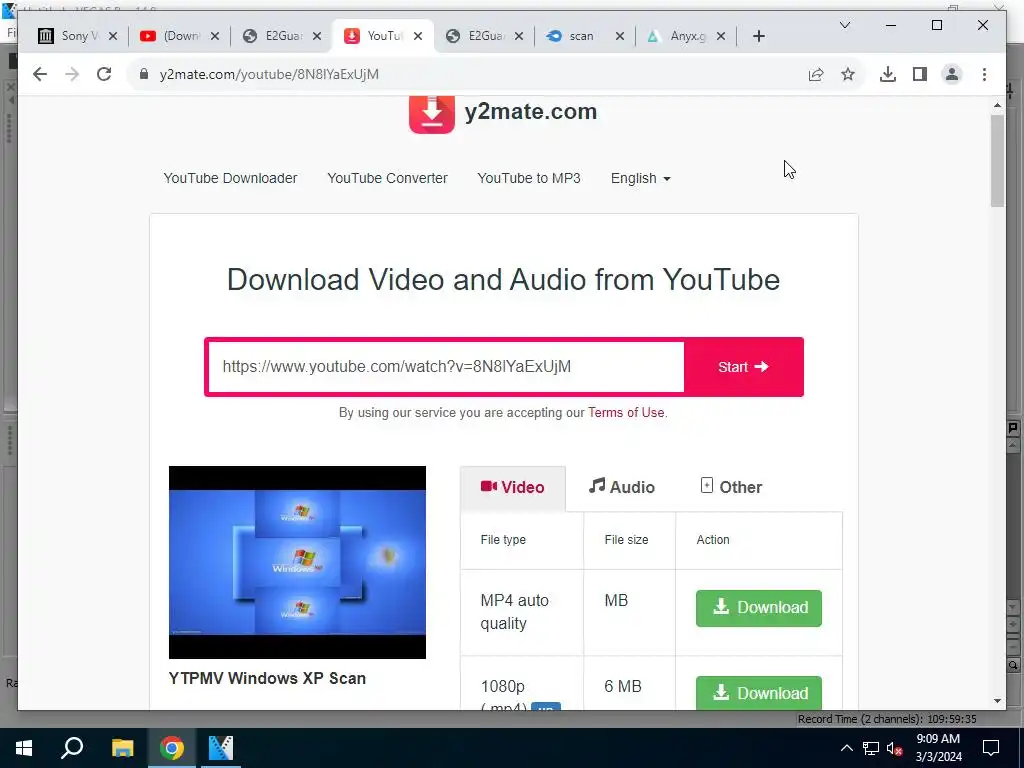Open File Explorer from the taskbar

(122, 748)
